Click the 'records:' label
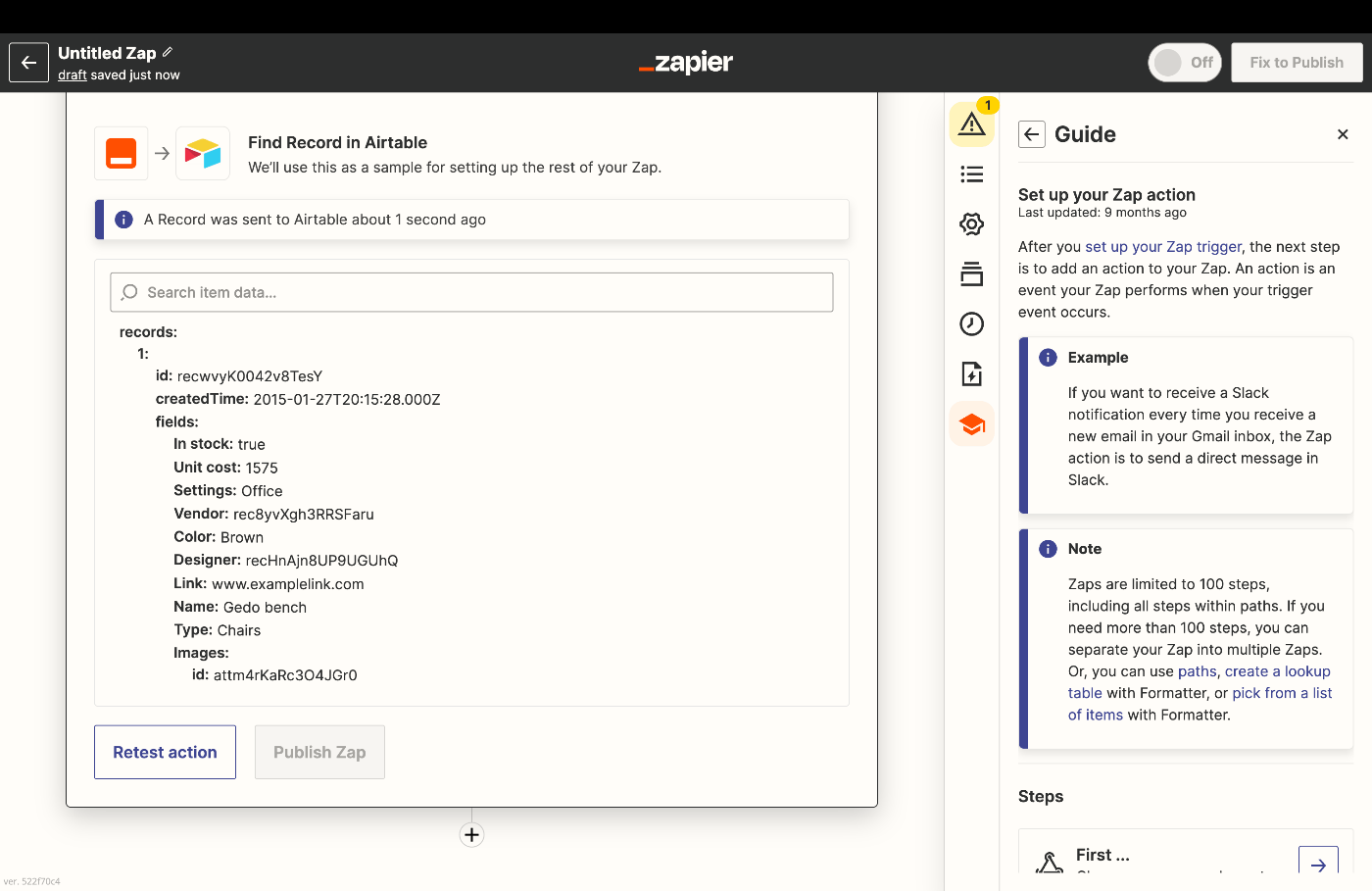Screen dimensions: 1372x891 coord(148,332)
